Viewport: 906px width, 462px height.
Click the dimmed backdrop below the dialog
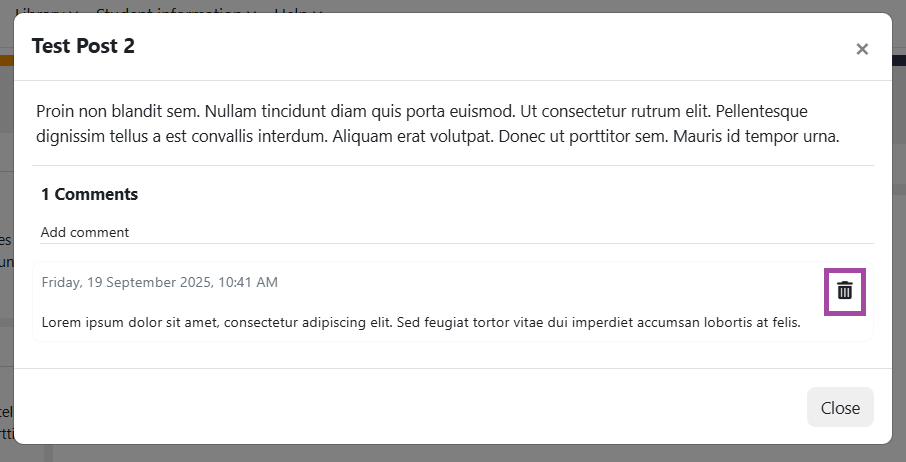450,453
